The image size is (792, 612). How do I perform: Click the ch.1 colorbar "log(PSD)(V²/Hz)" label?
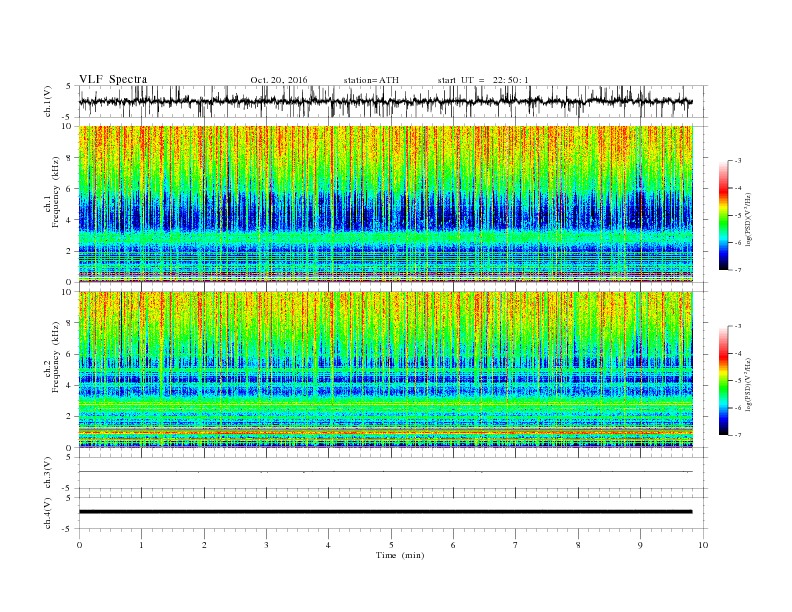coord(748,220)
